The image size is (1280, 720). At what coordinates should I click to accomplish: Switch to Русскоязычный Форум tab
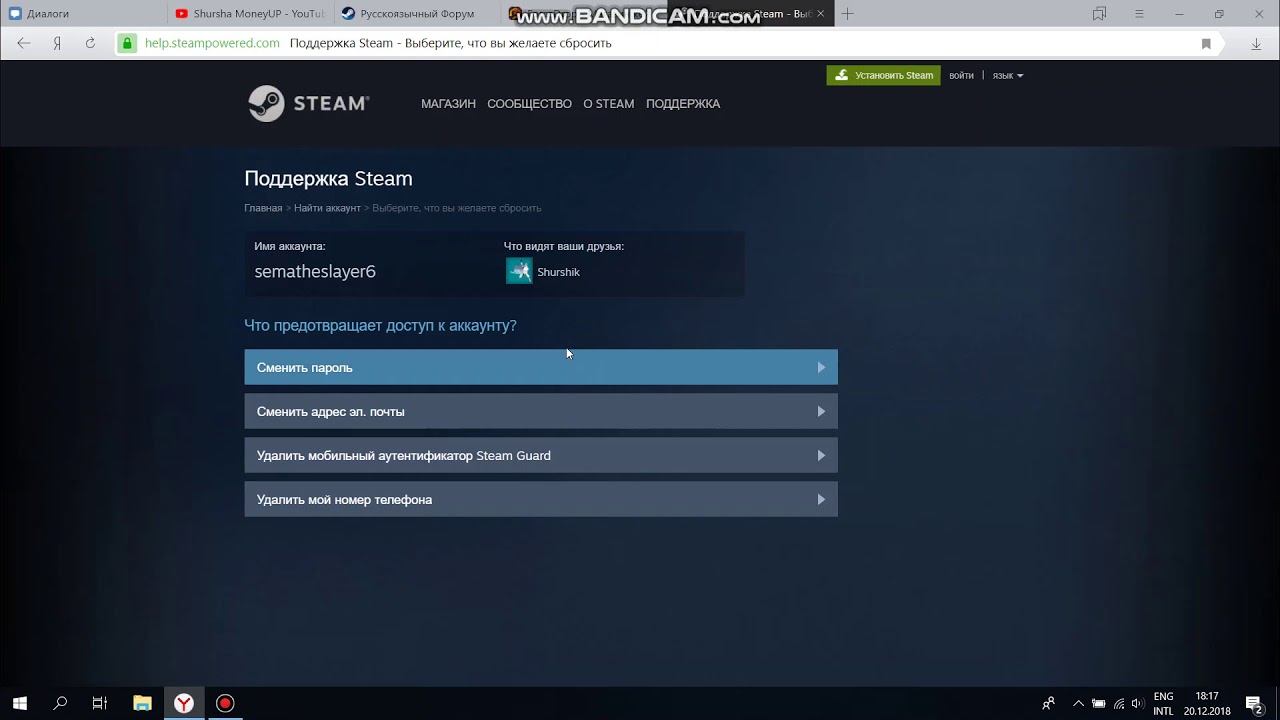416,14
